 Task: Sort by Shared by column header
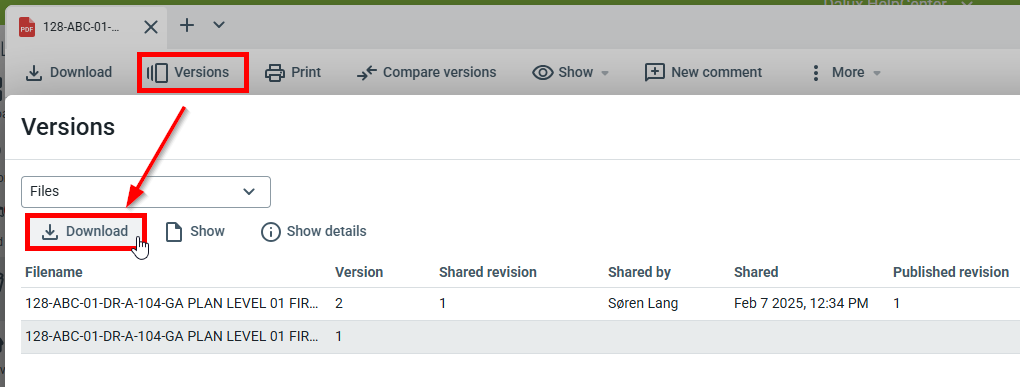[639, 272]
